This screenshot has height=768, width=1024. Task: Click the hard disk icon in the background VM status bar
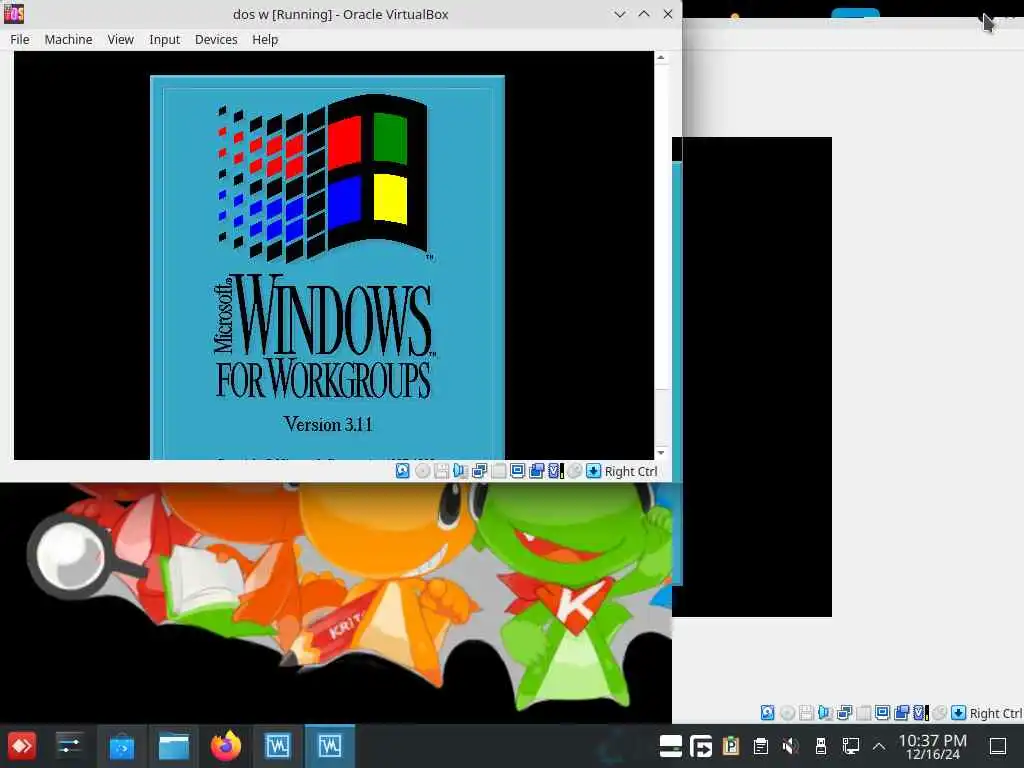click(768, 713)
